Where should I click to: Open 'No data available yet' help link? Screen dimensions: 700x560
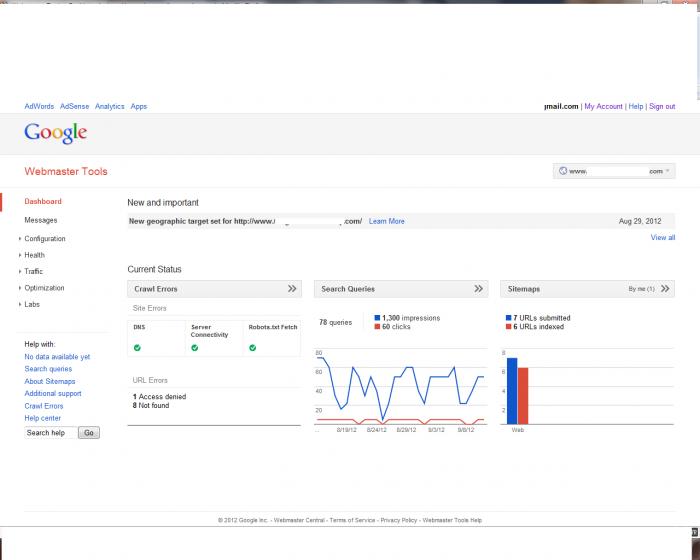pyautogui.click(x=57, y=357)
